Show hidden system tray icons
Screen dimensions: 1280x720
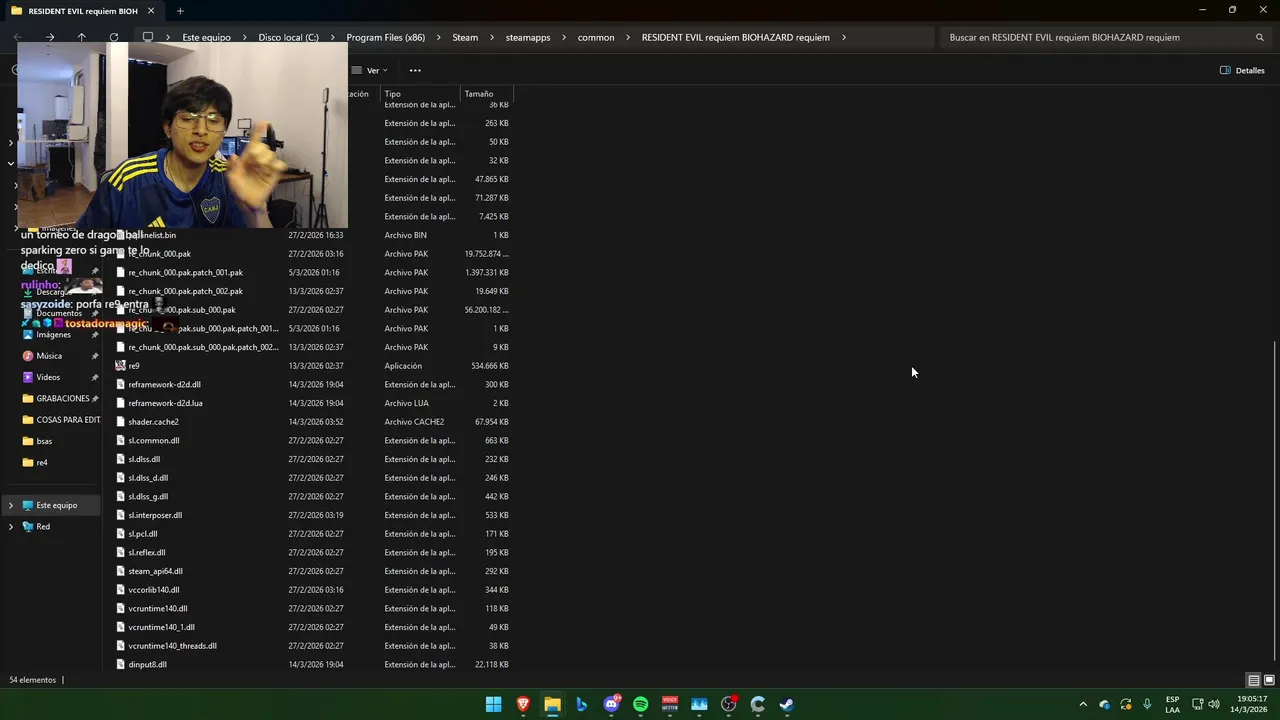pyautogui.click(x=1082, y=704)
